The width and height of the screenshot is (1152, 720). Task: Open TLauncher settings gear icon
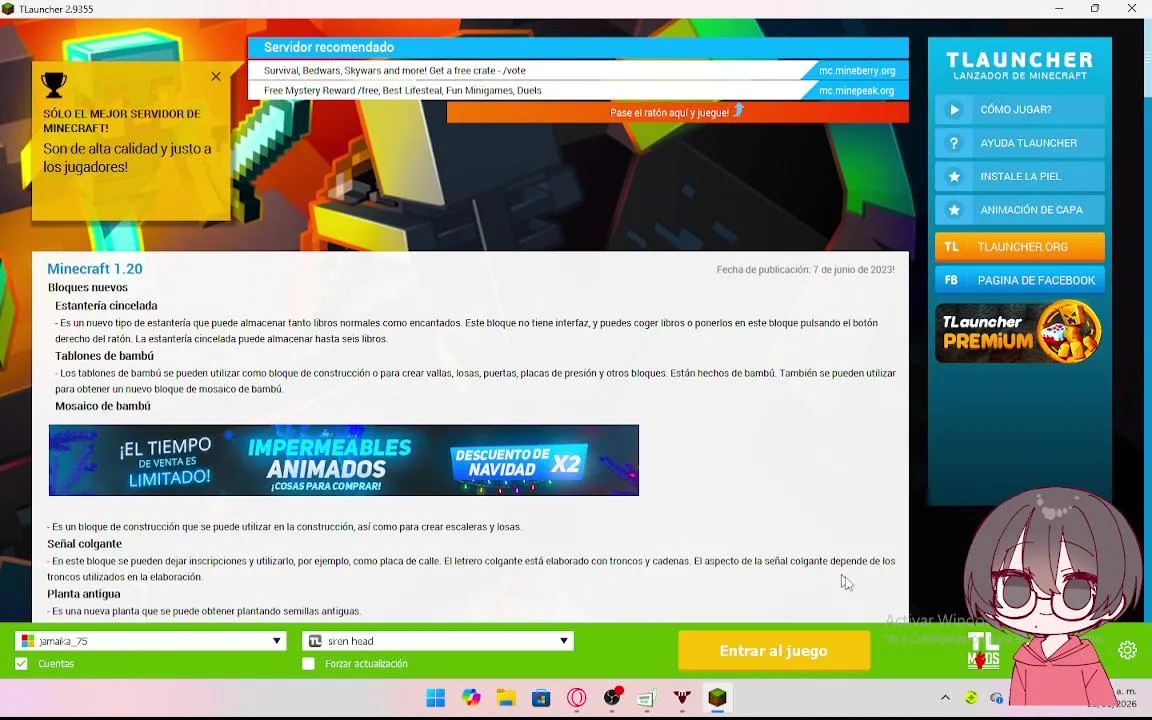1127,650
